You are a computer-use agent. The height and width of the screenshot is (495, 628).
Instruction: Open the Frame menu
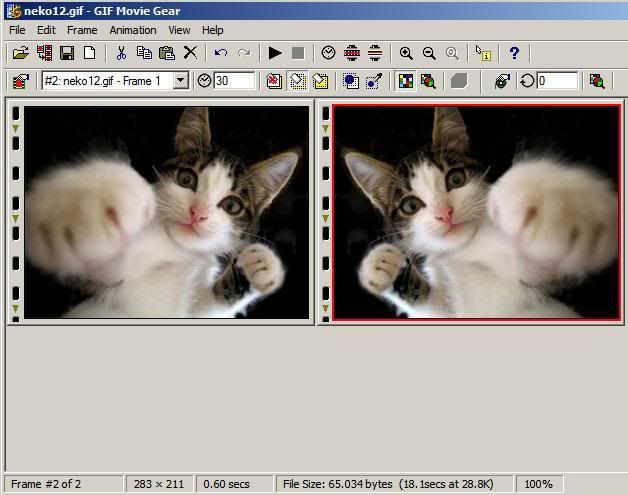(82, 30)
